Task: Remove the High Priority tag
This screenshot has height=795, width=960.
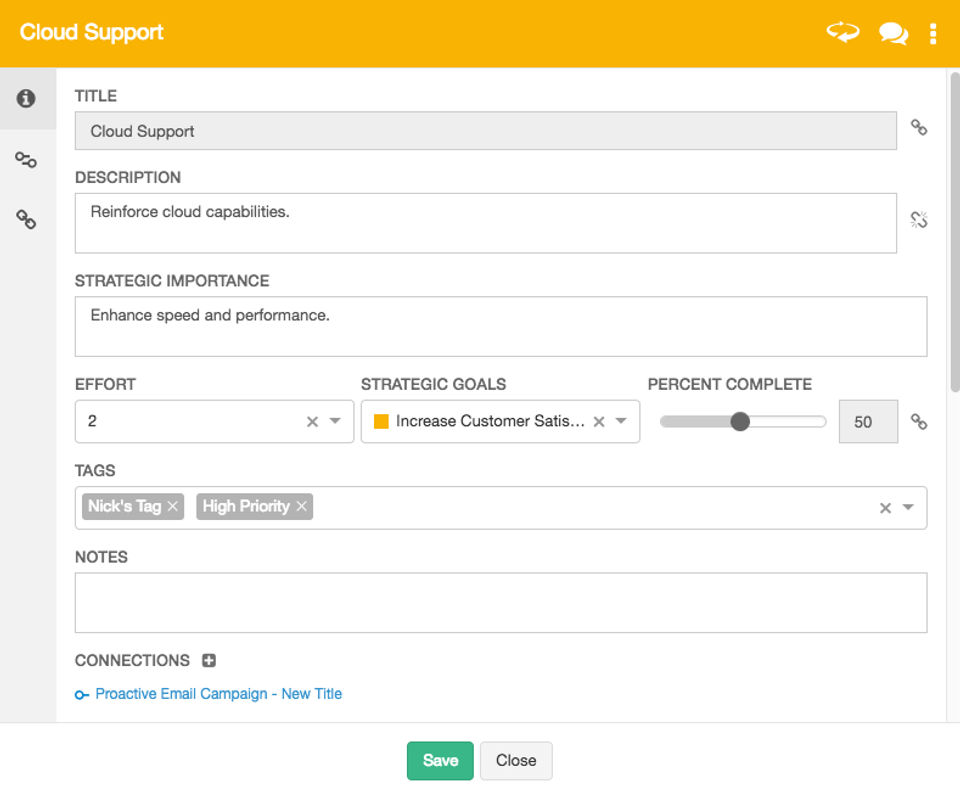Action: pyautogui.click(x=302, y=507)
